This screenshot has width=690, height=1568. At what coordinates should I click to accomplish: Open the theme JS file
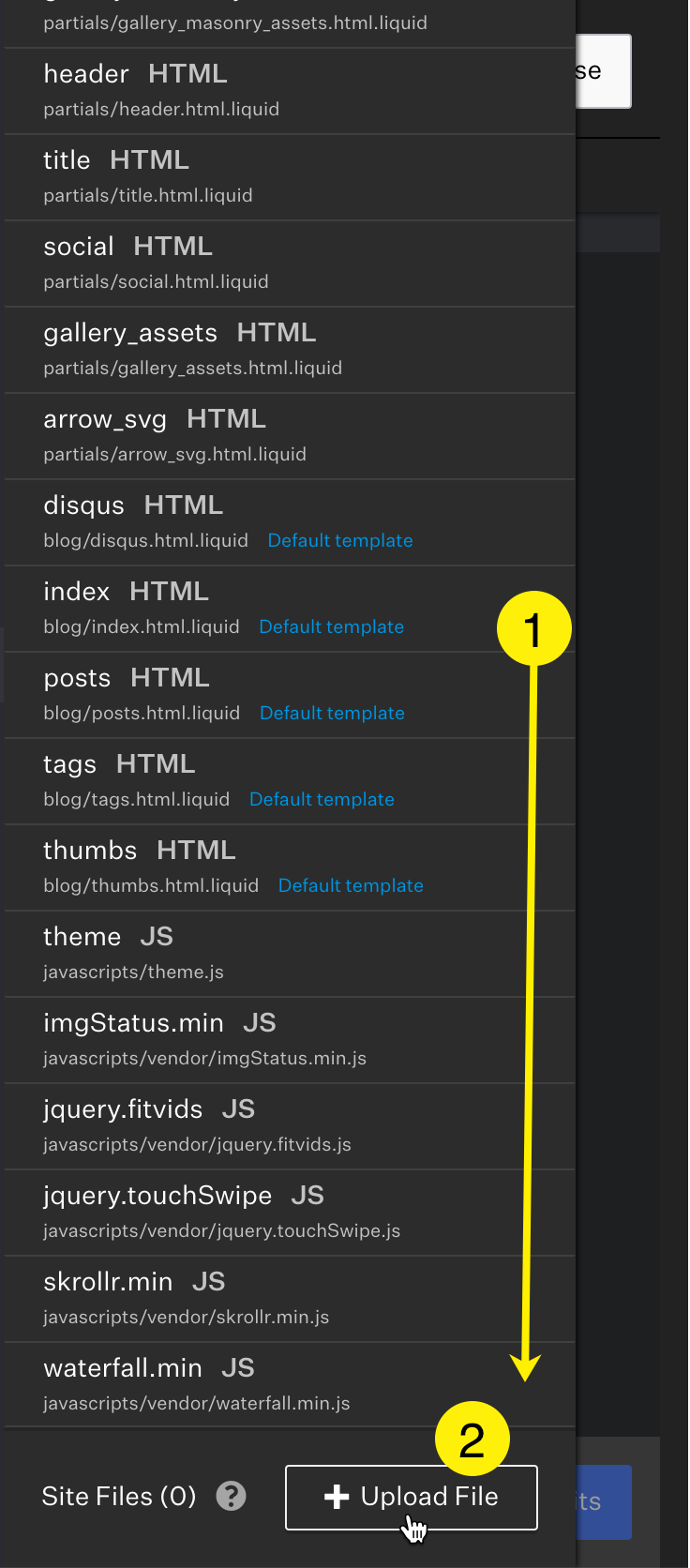click(x=290, y=954)
